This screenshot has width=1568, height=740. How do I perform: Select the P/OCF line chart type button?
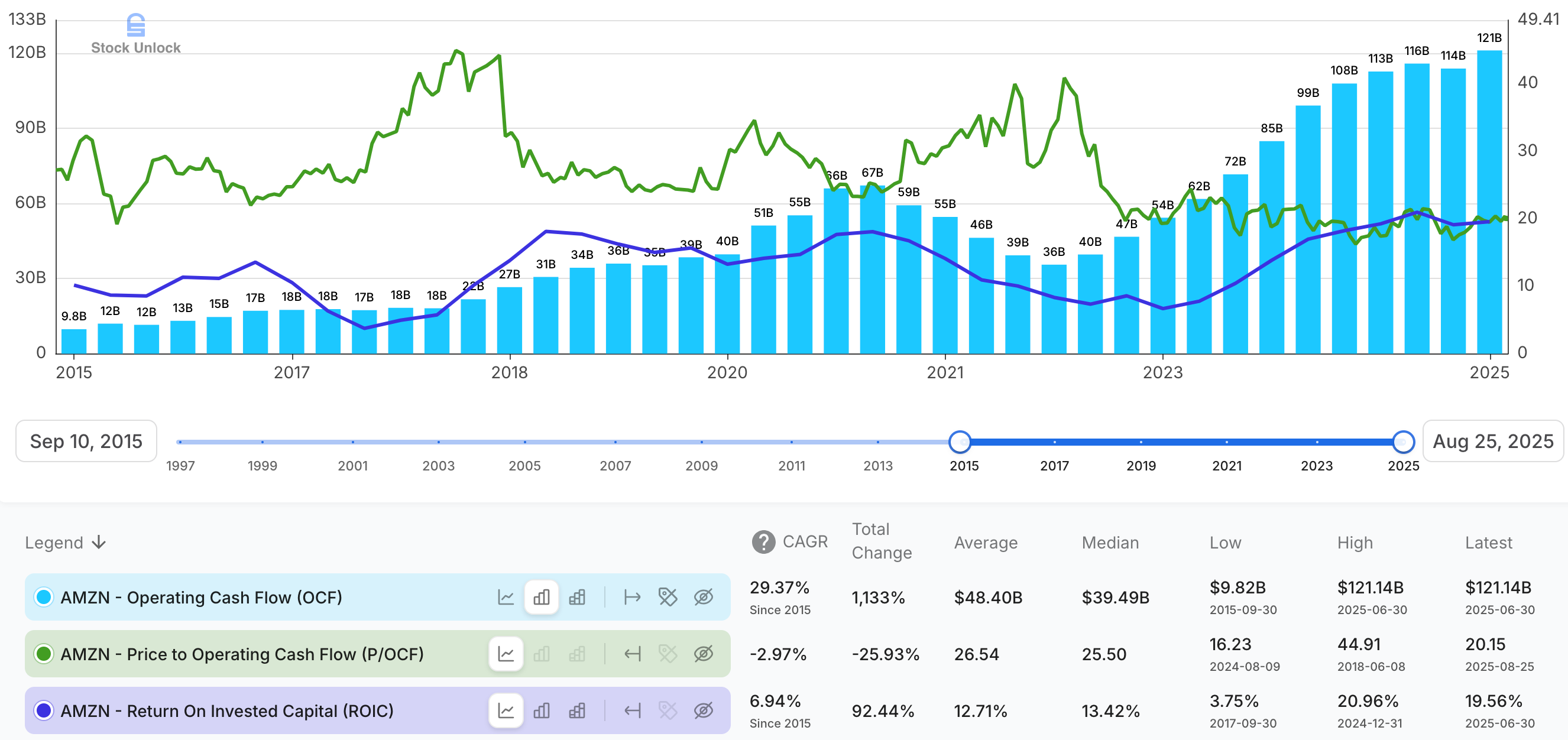pos(506,654)
